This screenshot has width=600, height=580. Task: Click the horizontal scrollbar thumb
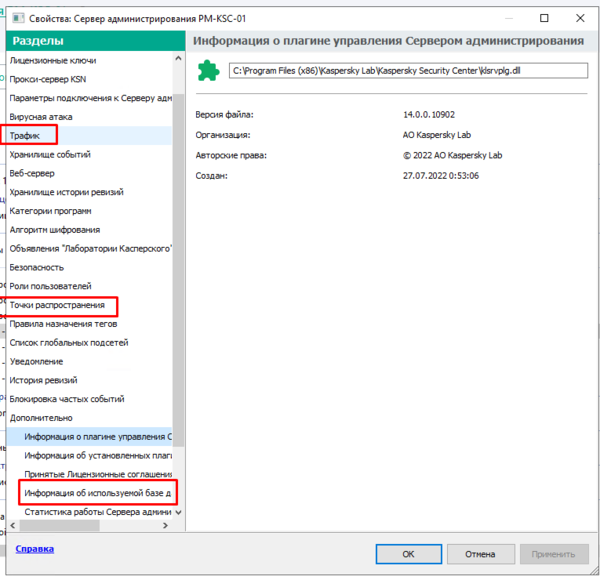coord(60,526)
